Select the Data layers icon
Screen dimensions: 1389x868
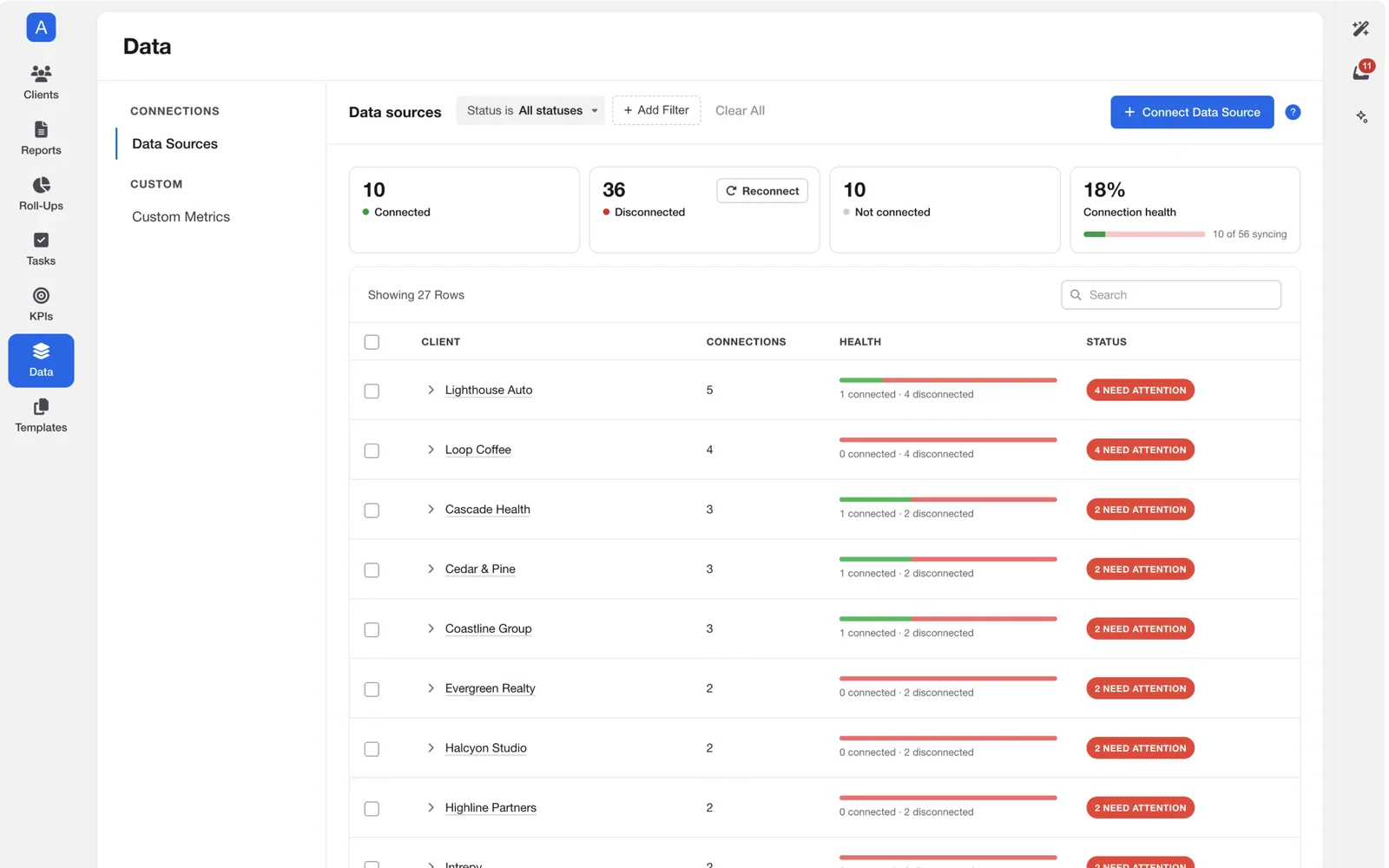tap(41, 352)
